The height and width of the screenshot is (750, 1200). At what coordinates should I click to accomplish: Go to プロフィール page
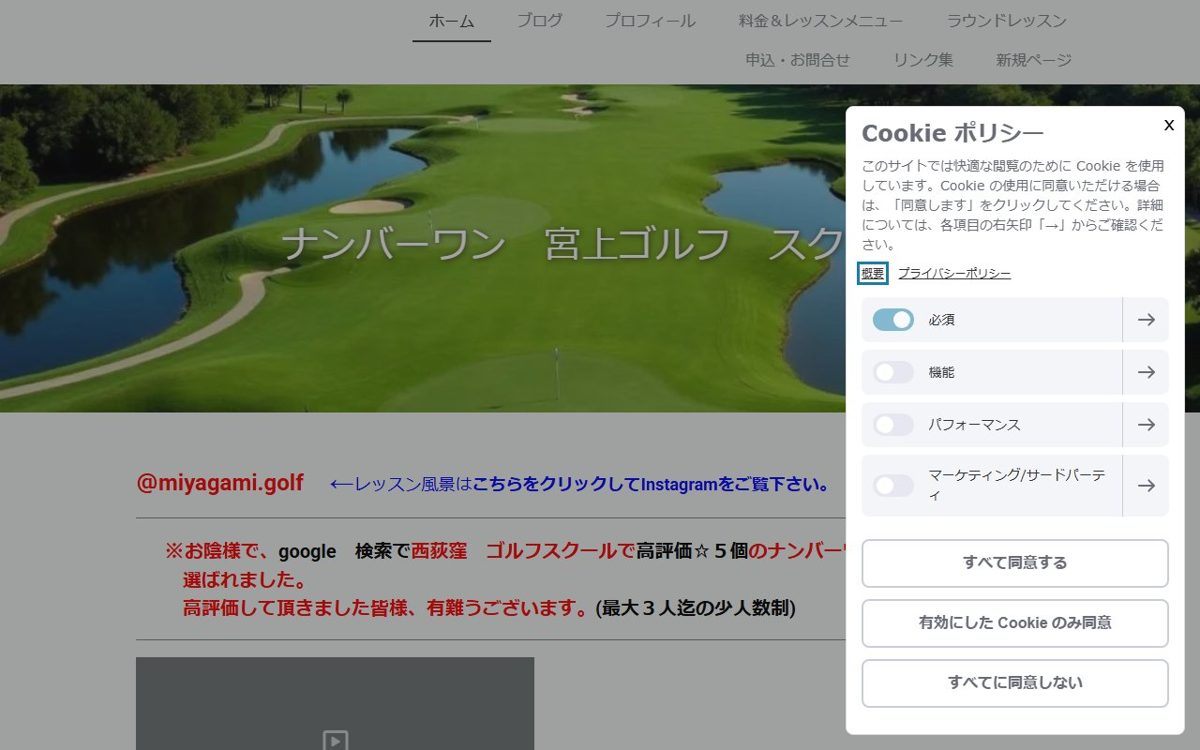coord(650,21)
